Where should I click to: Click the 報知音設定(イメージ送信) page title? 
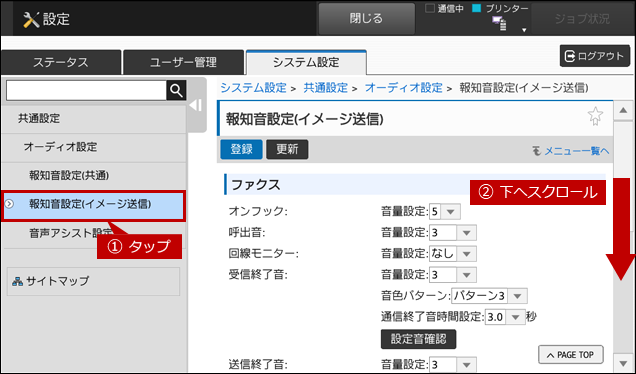(x=305, y=119)
